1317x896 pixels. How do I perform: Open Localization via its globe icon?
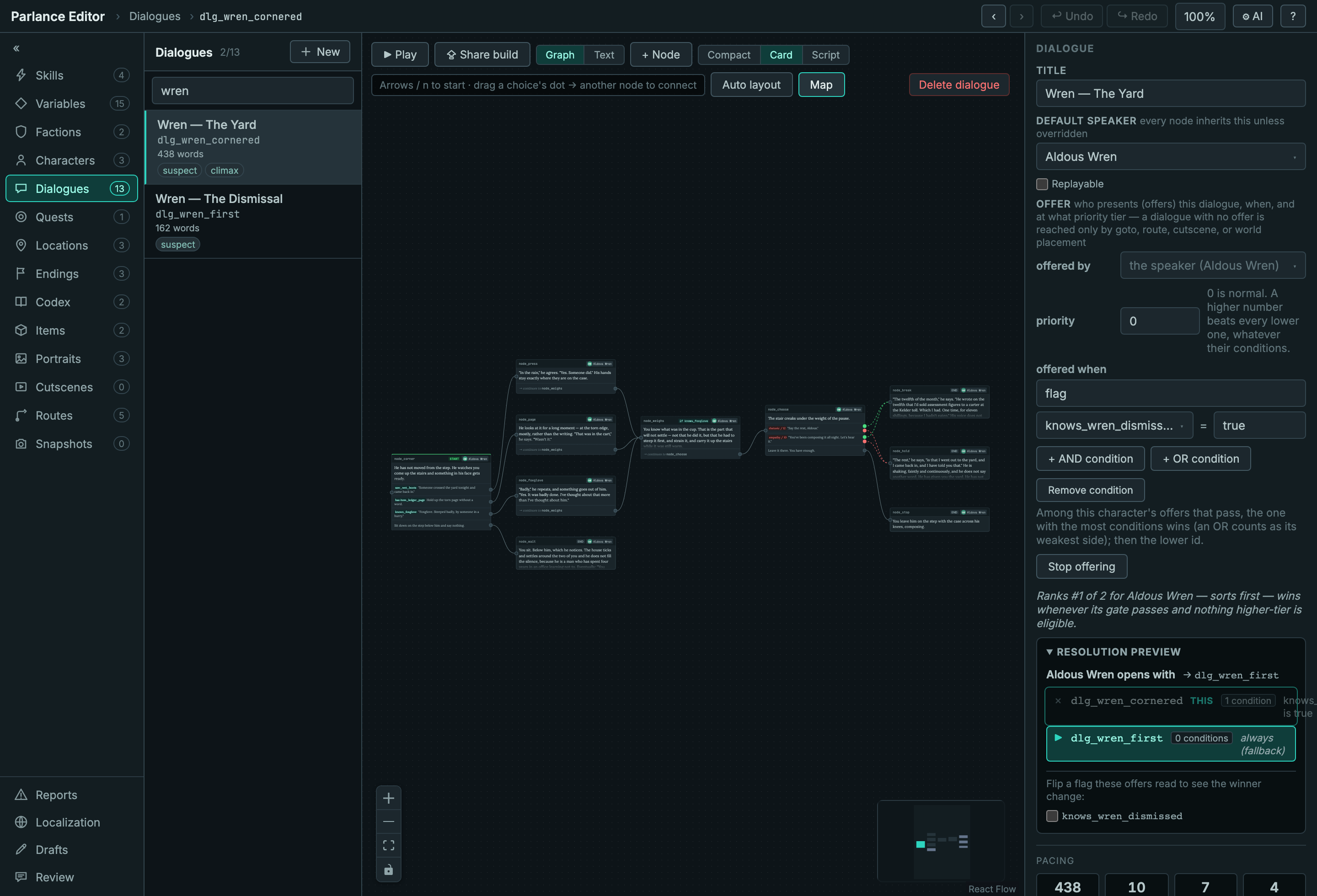(21, 822)
